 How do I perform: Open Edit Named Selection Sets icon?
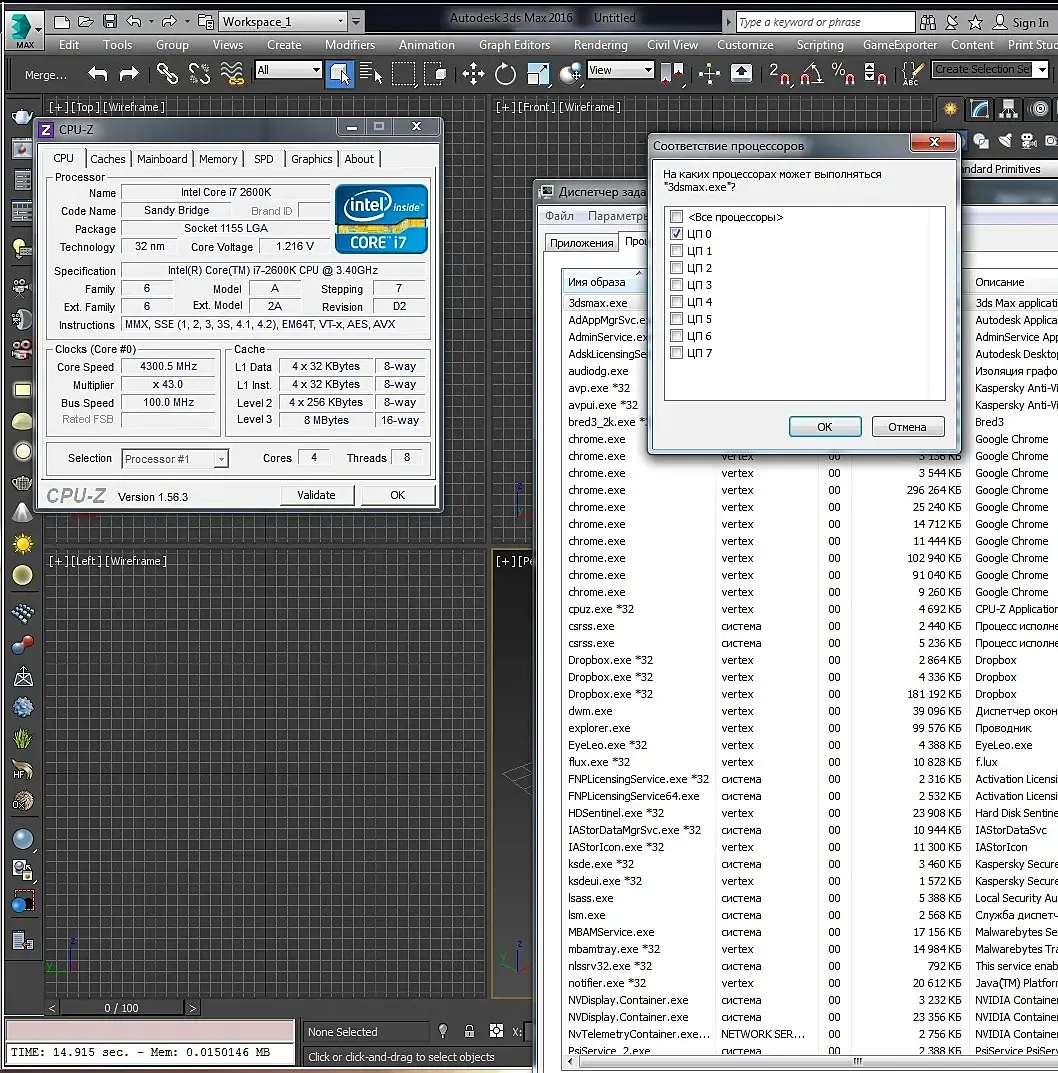pyautogui.click(x=912, y=73)
